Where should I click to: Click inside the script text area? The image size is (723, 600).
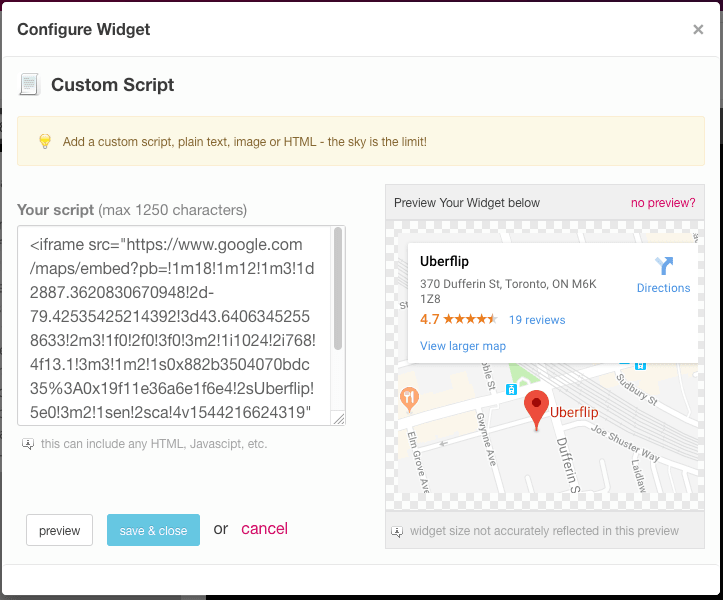[x=174, y=326]
